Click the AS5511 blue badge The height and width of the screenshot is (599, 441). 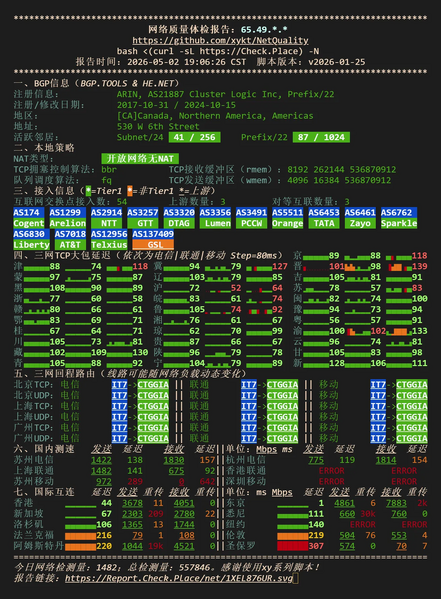(288, 212)
